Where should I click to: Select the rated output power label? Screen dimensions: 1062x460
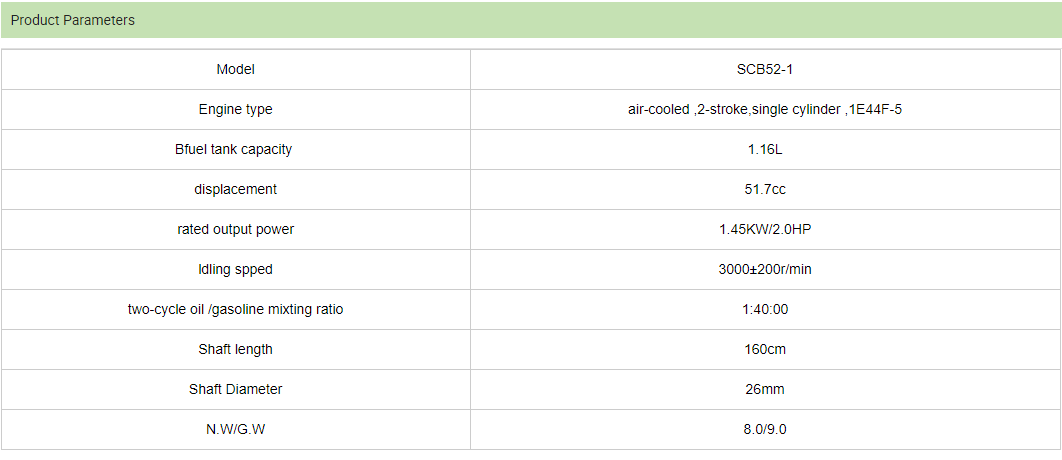pos(236,230)
